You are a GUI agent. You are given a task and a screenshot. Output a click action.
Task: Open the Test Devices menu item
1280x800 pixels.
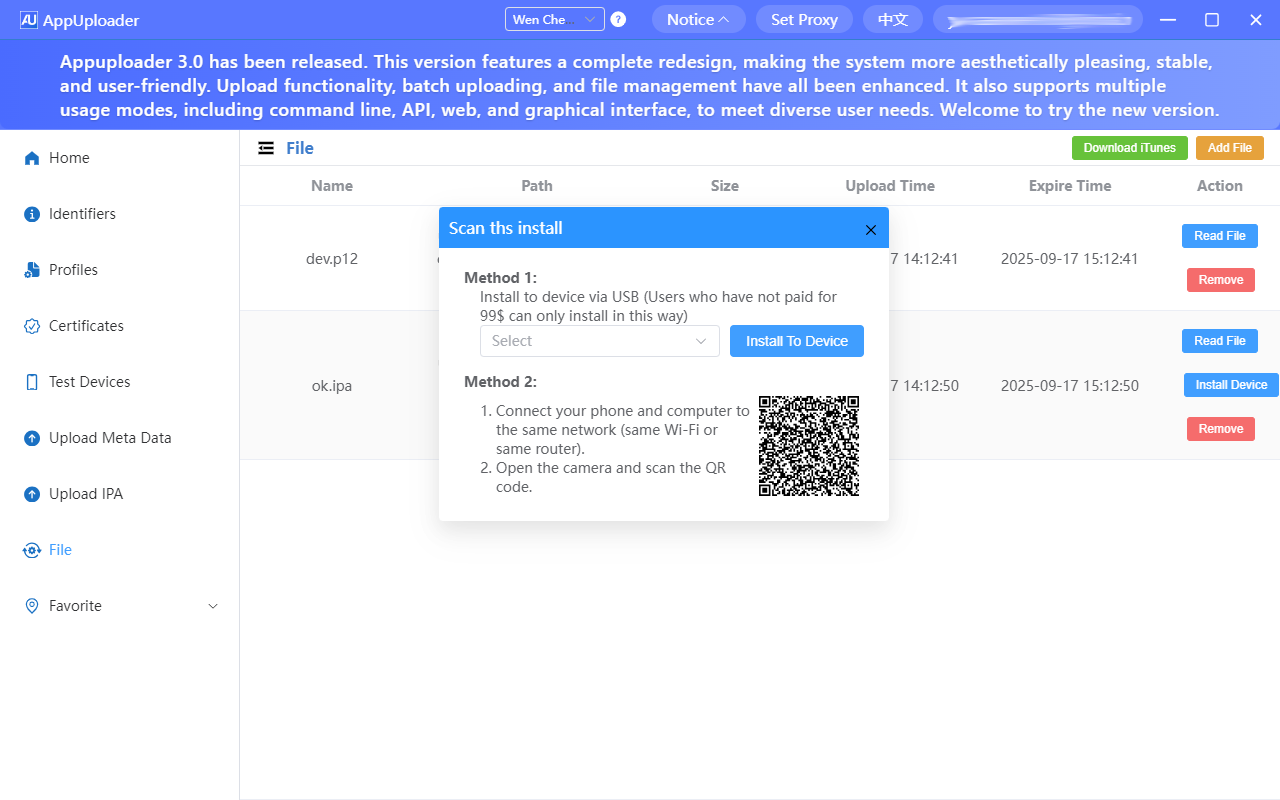click(120, 382)
